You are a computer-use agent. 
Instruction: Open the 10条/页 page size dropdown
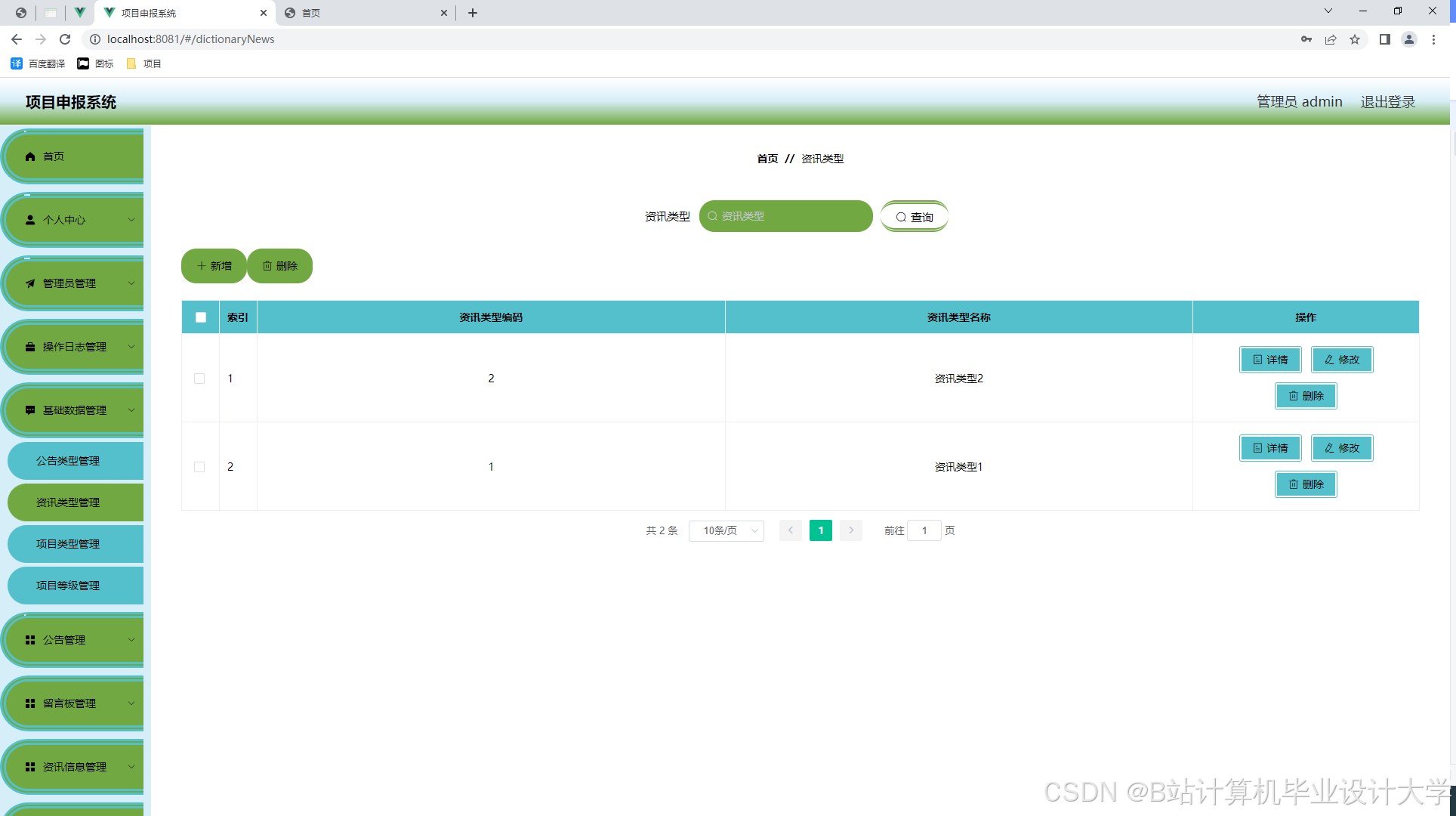pos(726,530)
